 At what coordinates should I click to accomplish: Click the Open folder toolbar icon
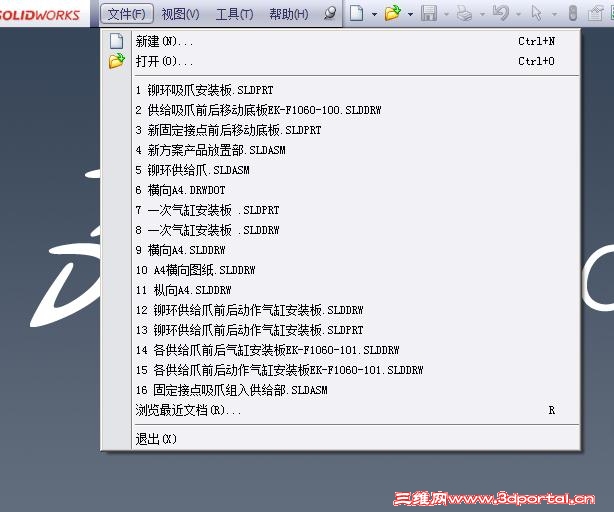click(392, 13)
